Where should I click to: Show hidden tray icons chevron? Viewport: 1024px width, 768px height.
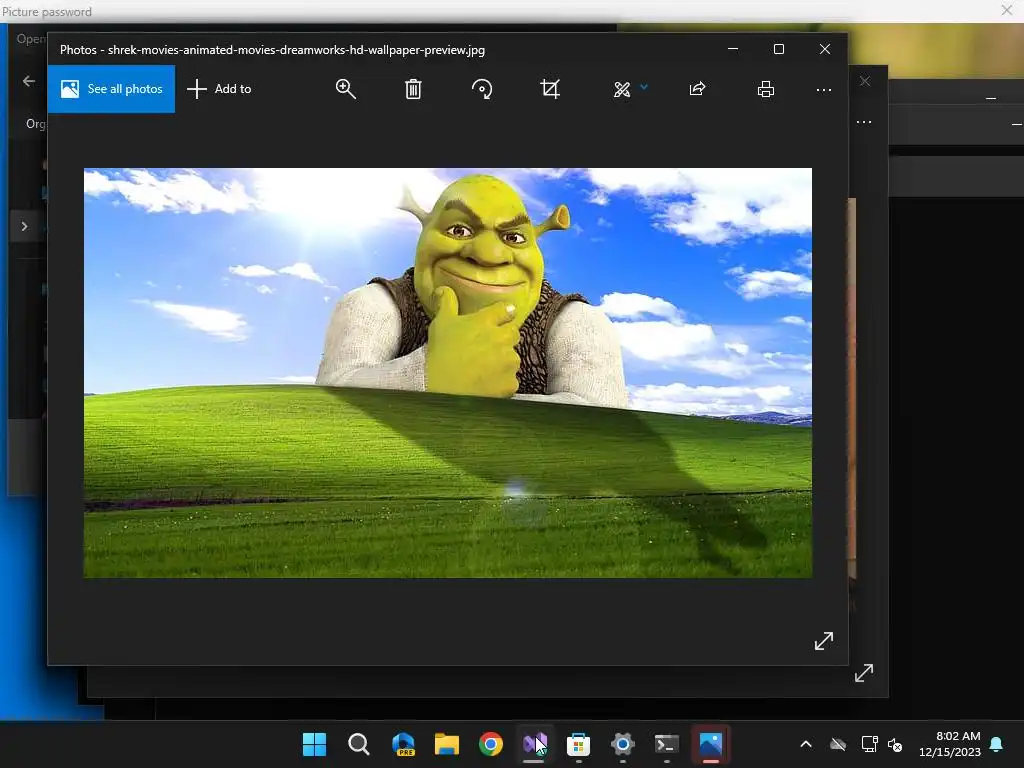tap(806, 744)
